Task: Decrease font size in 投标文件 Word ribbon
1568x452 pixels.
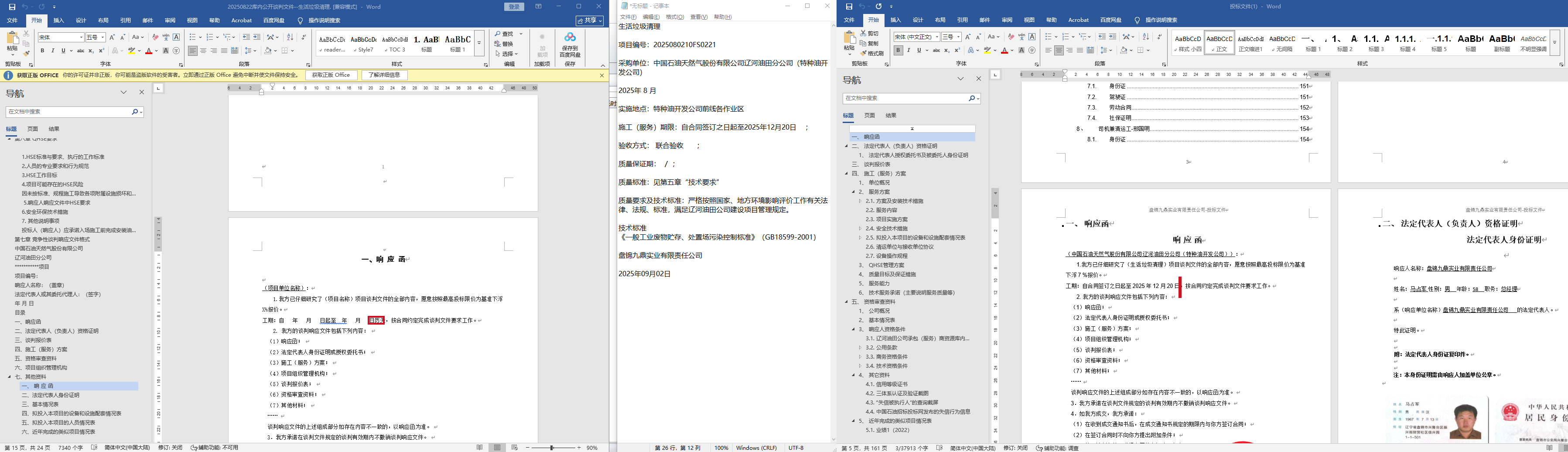Action: click(978, 37)
